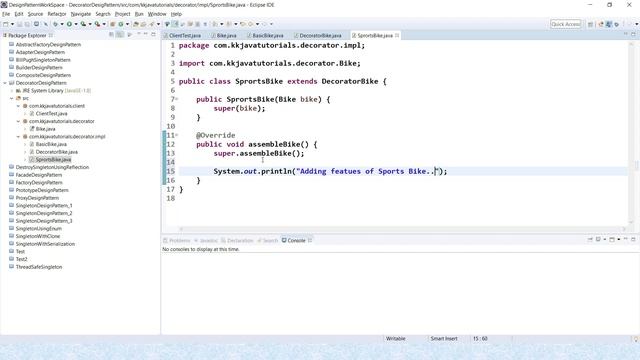Viewport: 640px width, 360px height.
Task: Open the Navigate menu
Action: tap(80, 14)
